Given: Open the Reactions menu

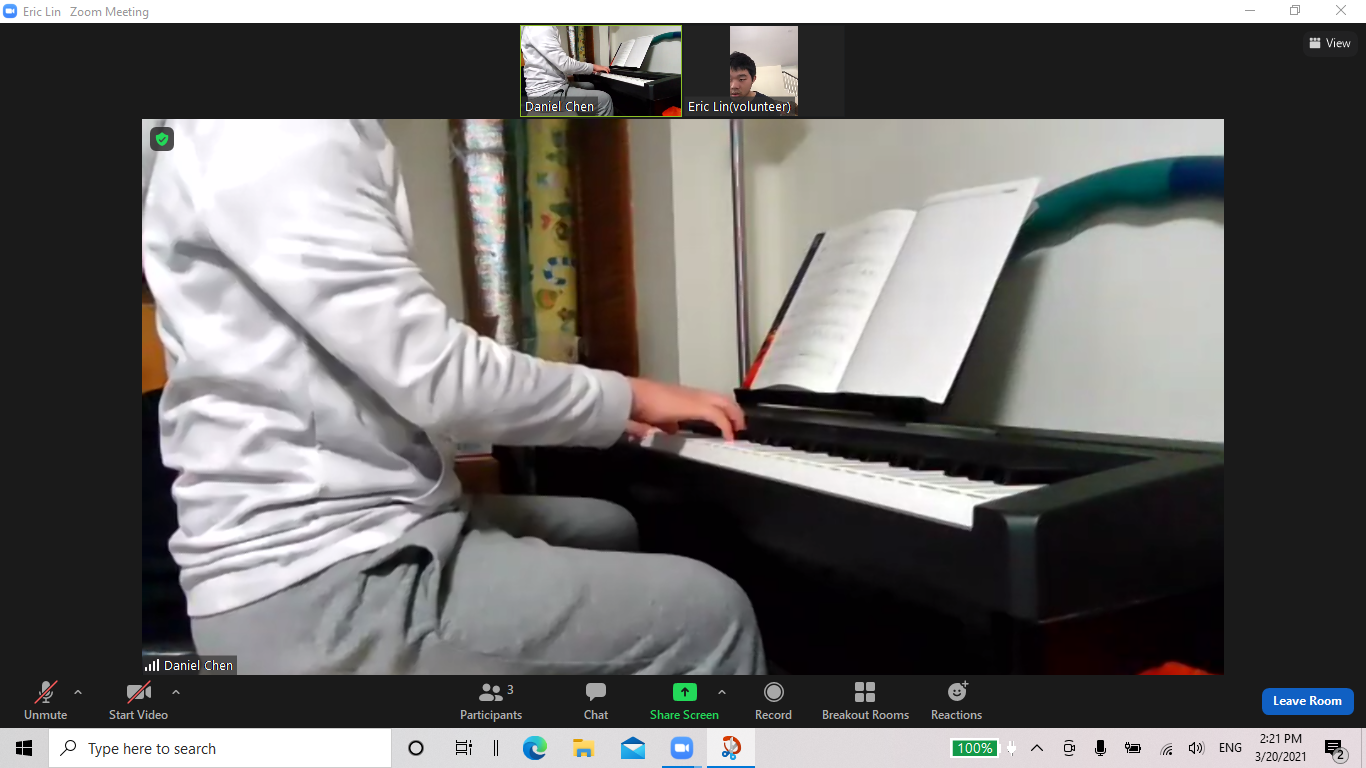Looking at the screenshot, I should (x=957, y=700).
